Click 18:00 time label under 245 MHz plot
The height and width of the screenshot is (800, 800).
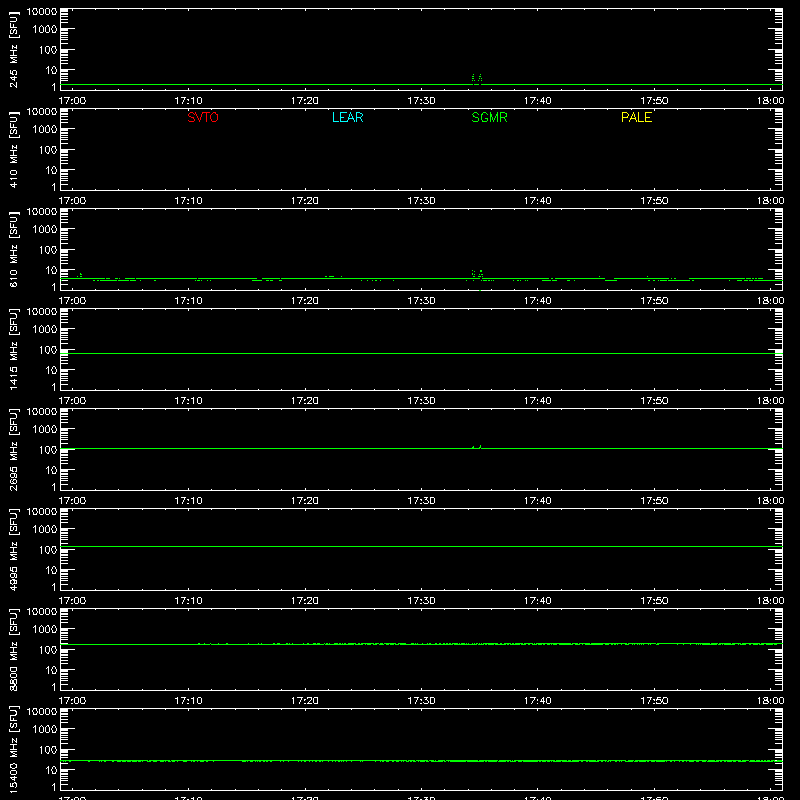770,101
